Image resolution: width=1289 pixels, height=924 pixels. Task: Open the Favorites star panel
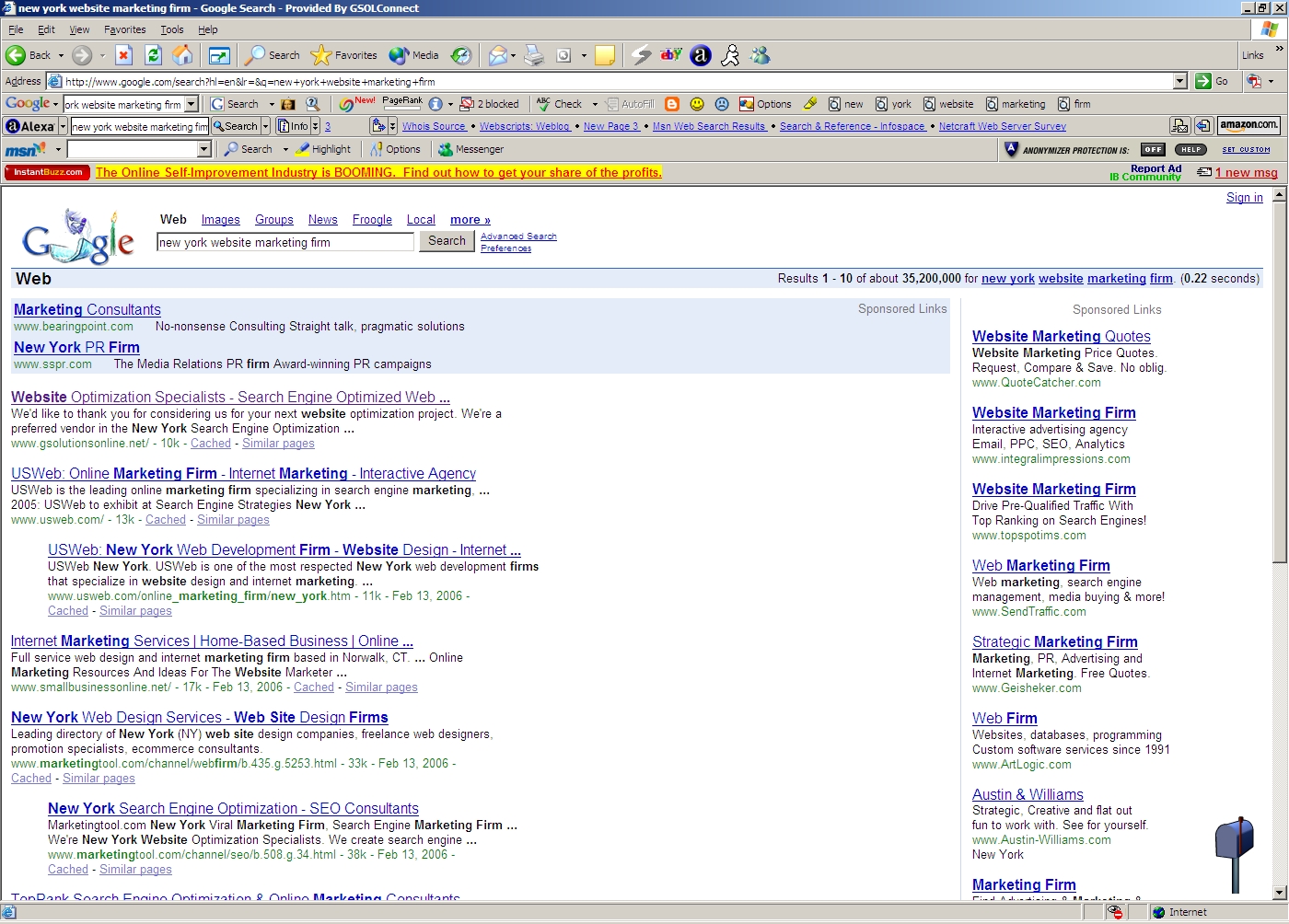pyautogui.click(x=344, y=55)
